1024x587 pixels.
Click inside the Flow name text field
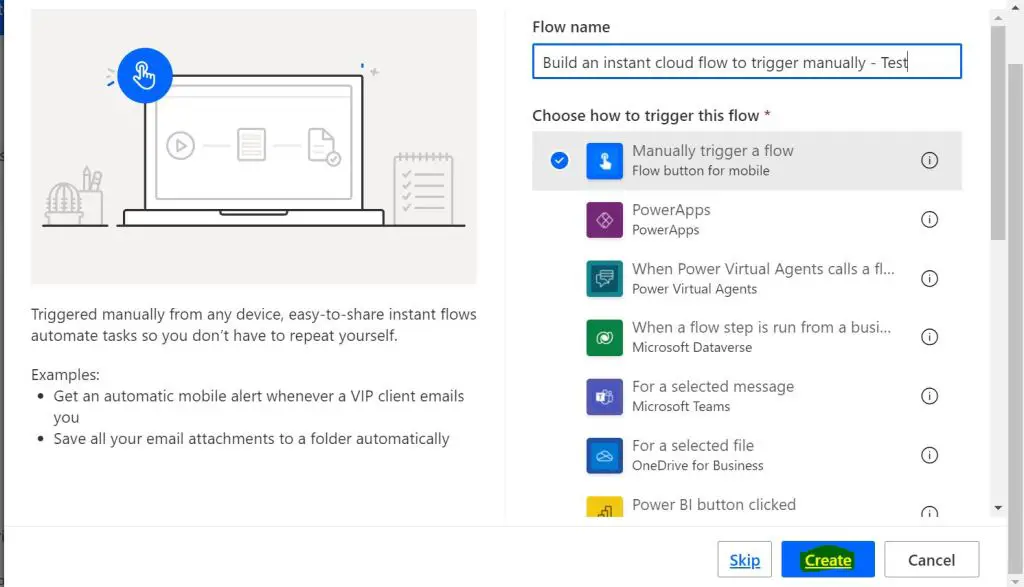(x=745, y=61)
